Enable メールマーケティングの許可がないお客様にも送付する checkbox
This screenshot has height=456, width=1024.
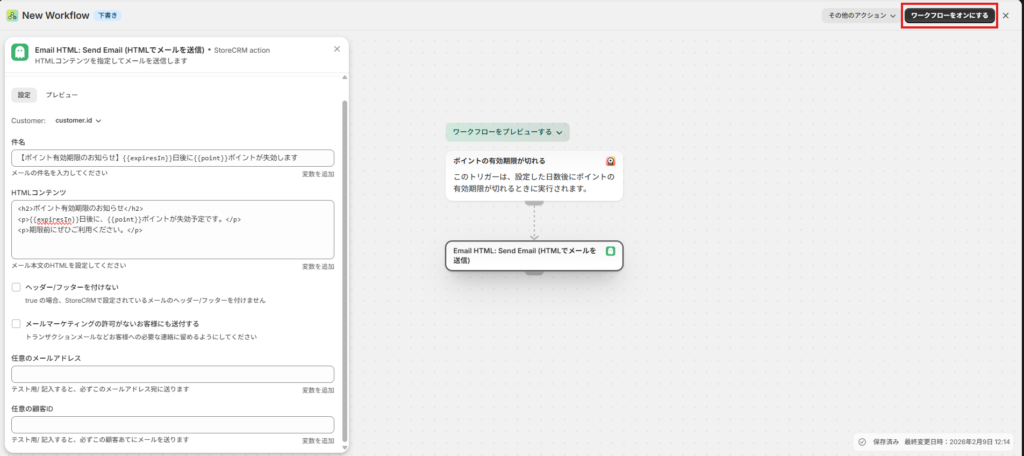tap(16, 324)
